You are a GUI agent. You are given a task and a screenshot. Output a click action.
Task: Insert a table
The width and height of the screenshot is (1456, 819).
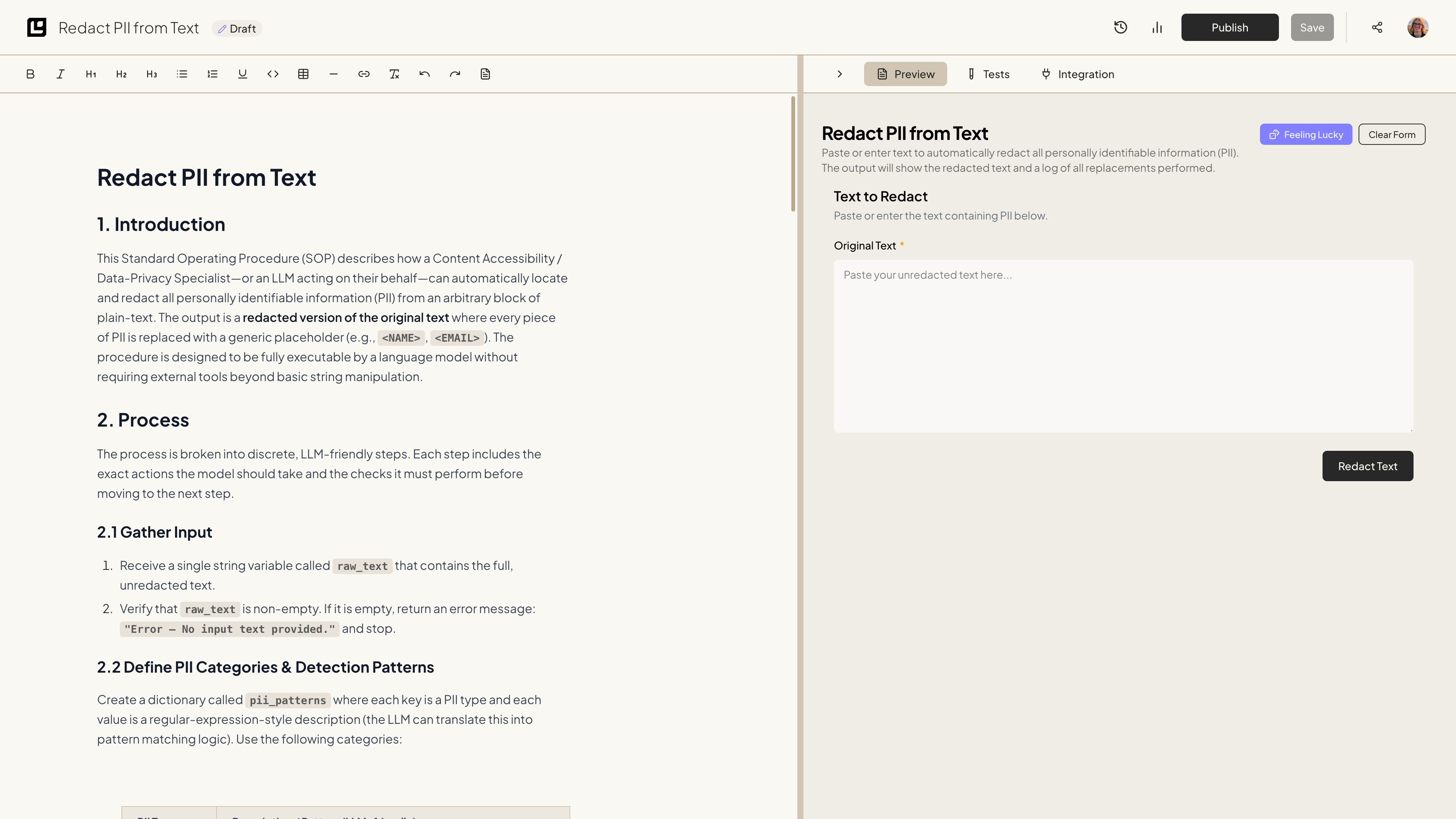click(303, 74)
